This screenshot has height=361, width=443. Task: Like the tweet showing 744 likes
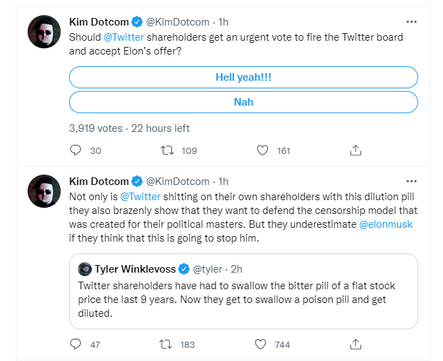click(x=260, y=344)
